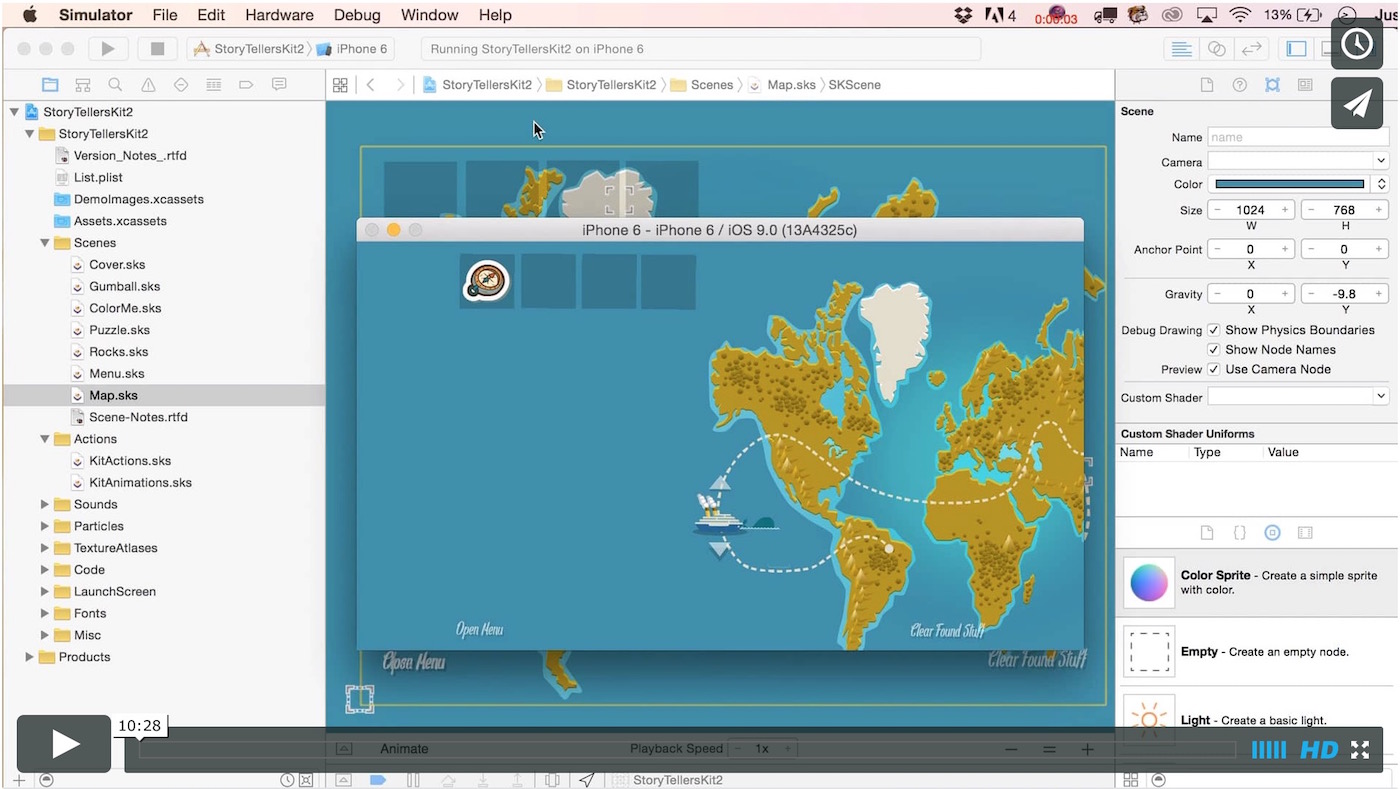Open the search navigator icon
Image resolution: width=1400 pixels, height=789 pixels.
pos(115,85)
